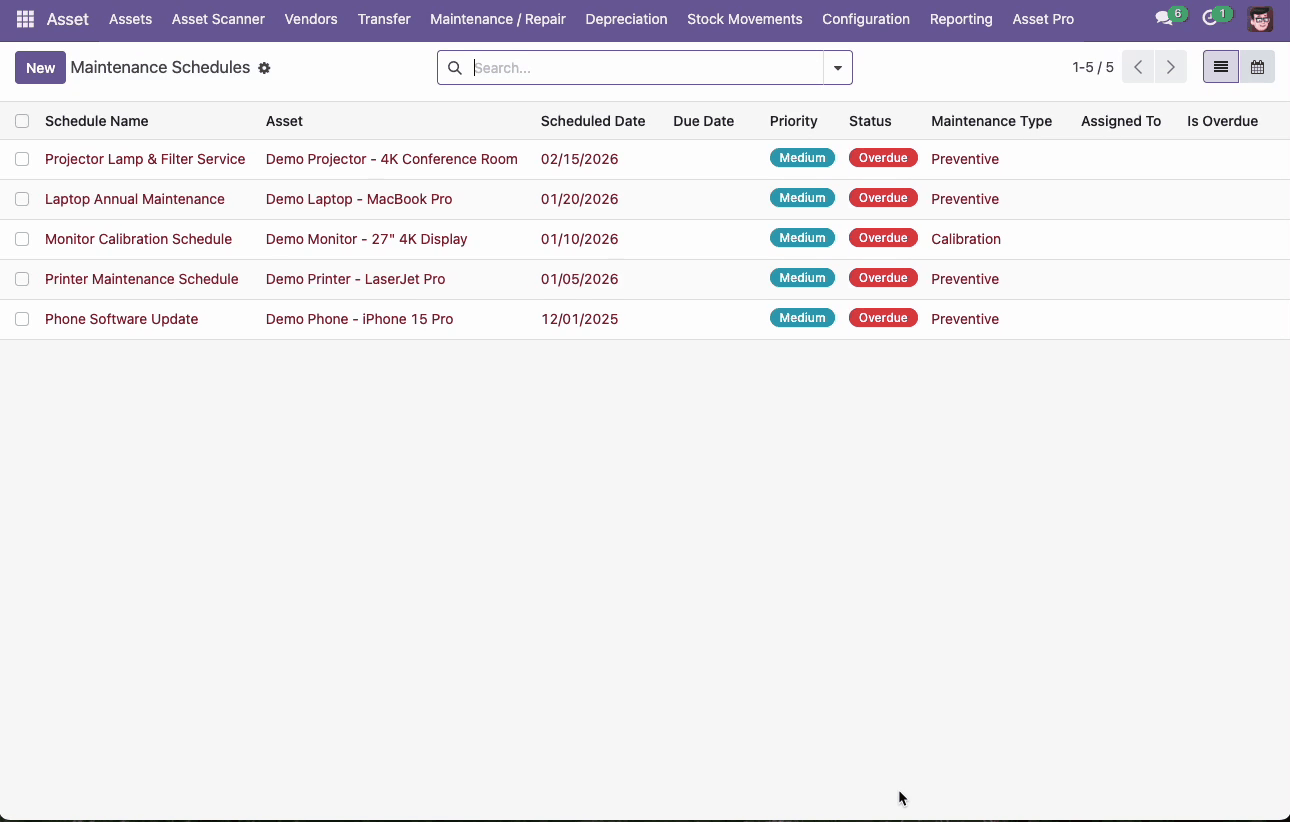Click Overdue status badge in Laptop row
1290x822 pixels.
(883, 198)
